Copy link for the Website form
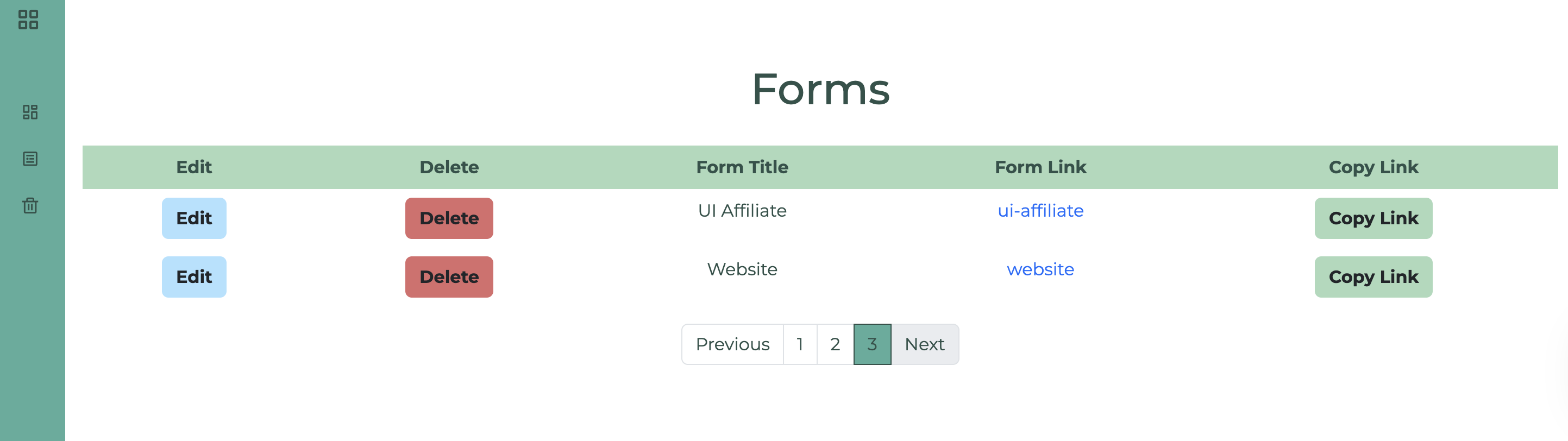Image resolution: width=1568 pixels, height=441 pixels. tap(1372, 277)
